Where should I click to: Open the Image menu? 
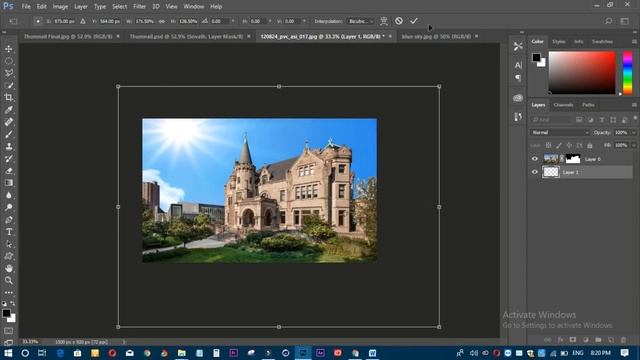60,7
